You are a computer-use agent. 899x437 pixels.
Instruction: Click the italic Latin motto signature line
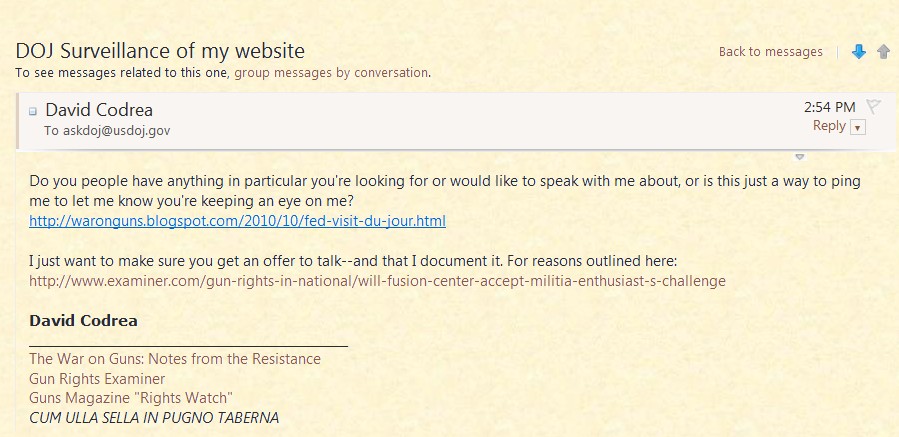click(x=154, y=417)
